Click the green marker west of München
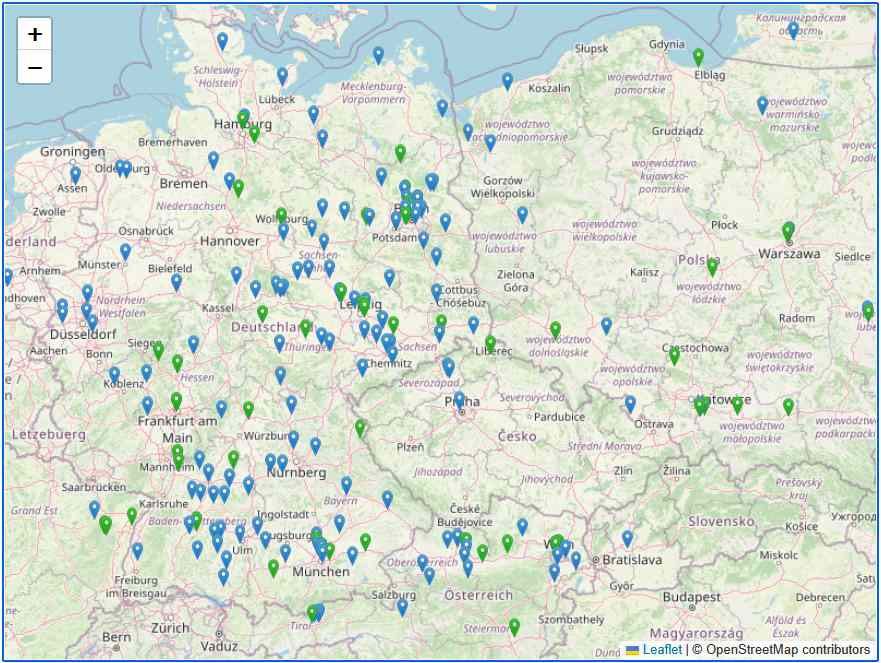 (273, 568)
